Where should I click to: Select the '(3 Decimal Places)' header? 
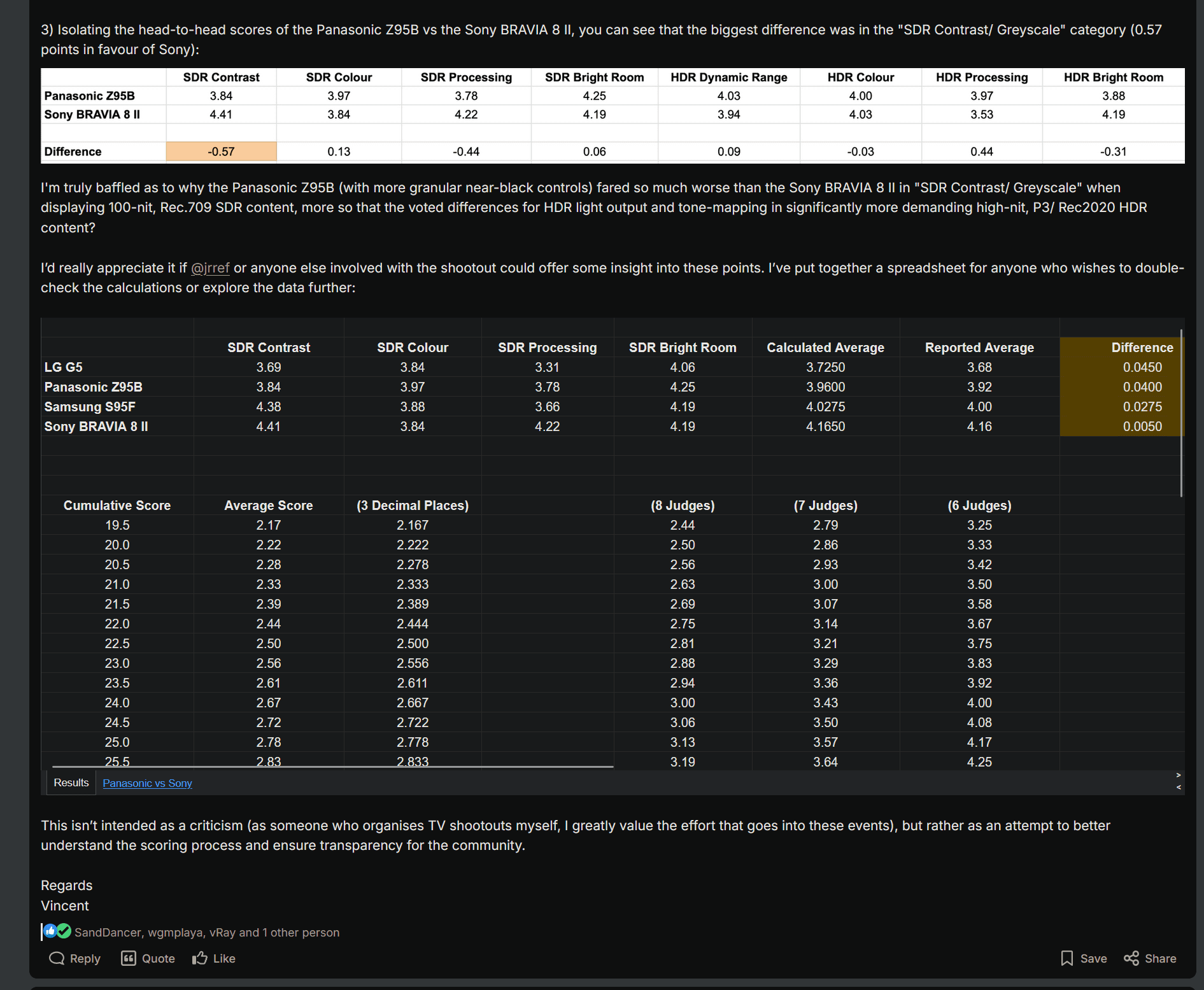(x=413, y=506)
